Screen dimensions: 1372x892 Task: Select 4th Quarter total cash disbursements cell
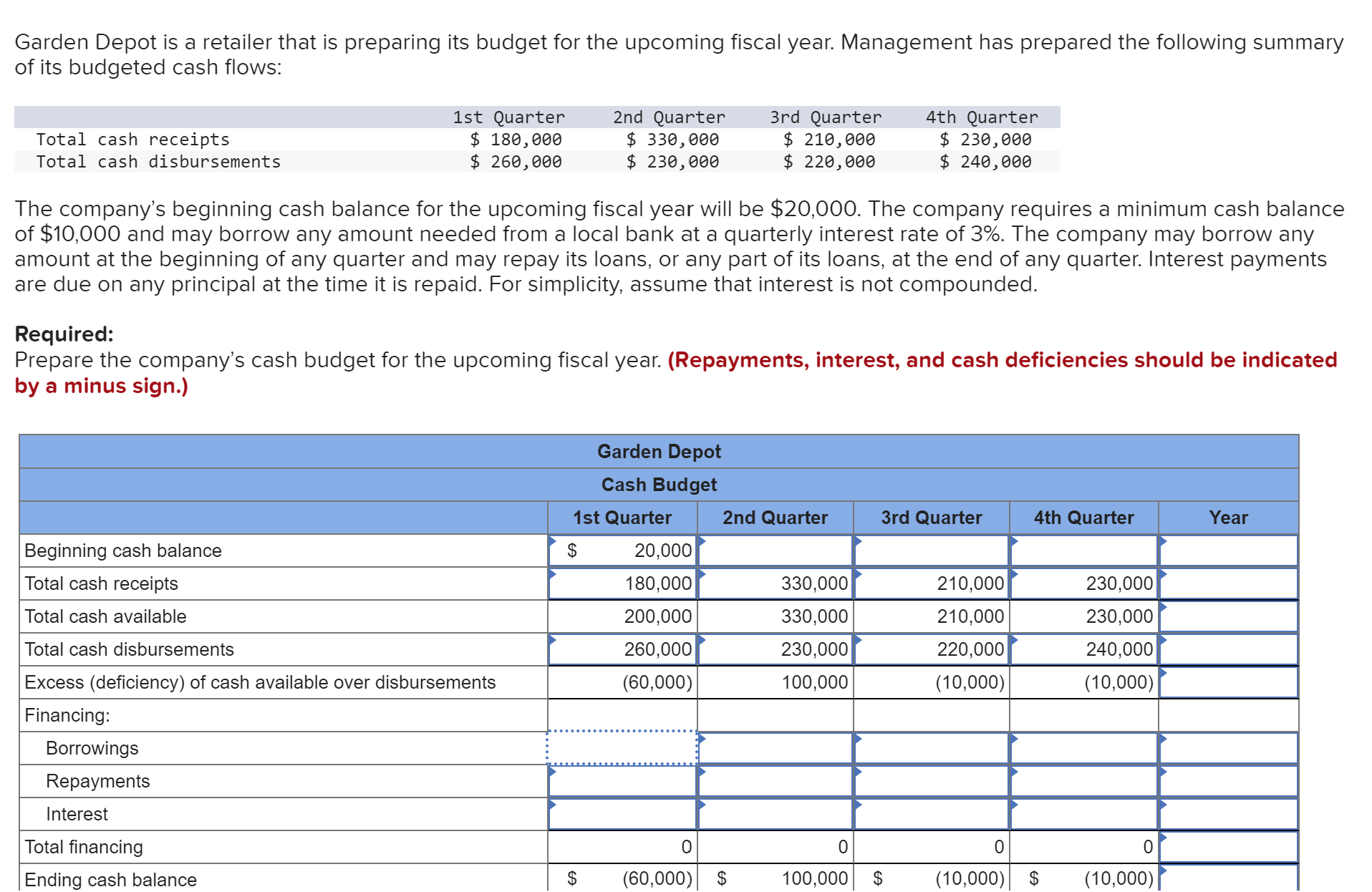[x=1084, y=649]
